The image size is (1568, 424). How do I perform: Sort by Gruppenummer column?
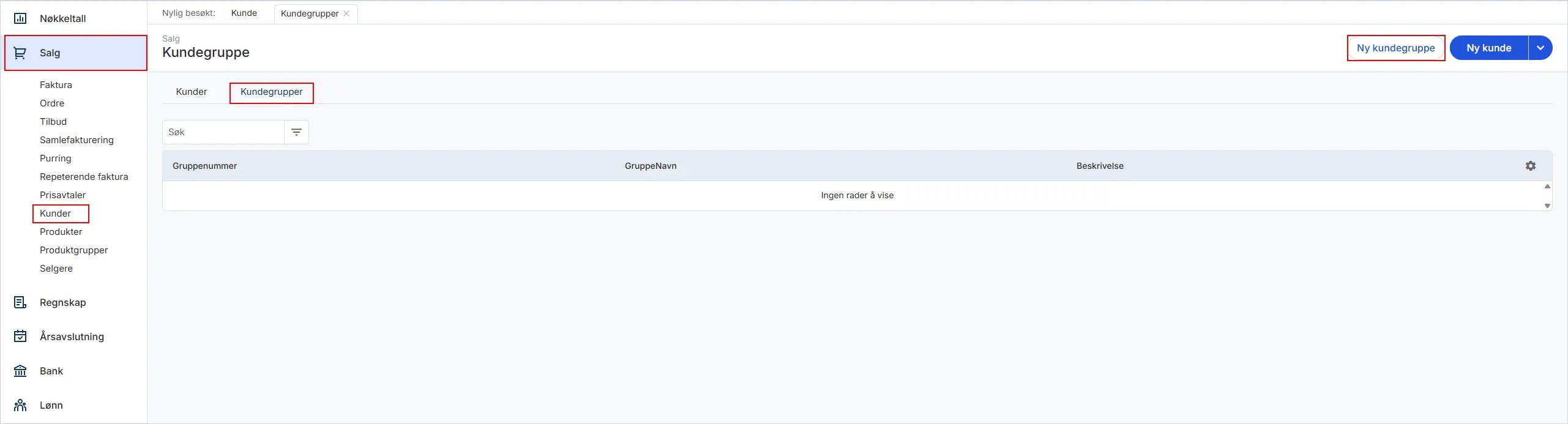pyautogui.click(x=205, y=166)
